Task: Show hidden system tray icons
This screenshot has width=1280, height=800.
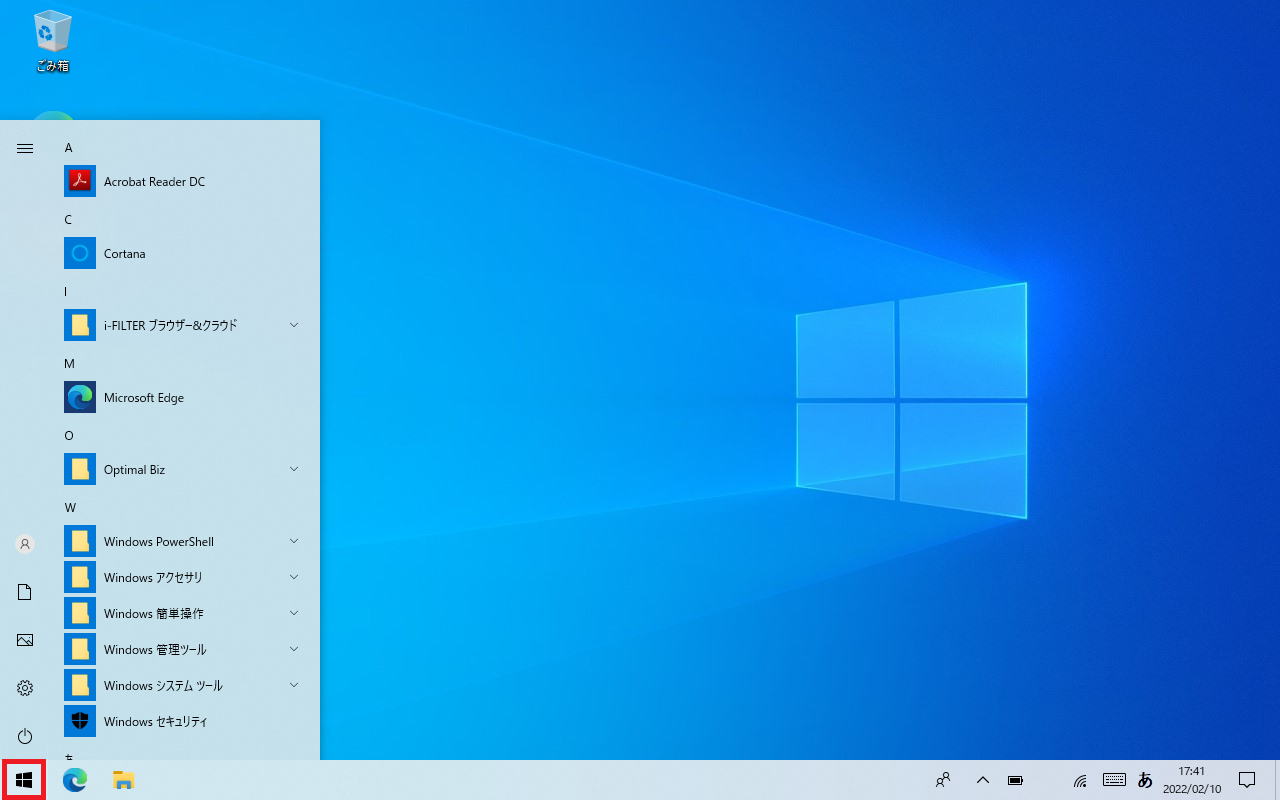Action: click(982, 780)
